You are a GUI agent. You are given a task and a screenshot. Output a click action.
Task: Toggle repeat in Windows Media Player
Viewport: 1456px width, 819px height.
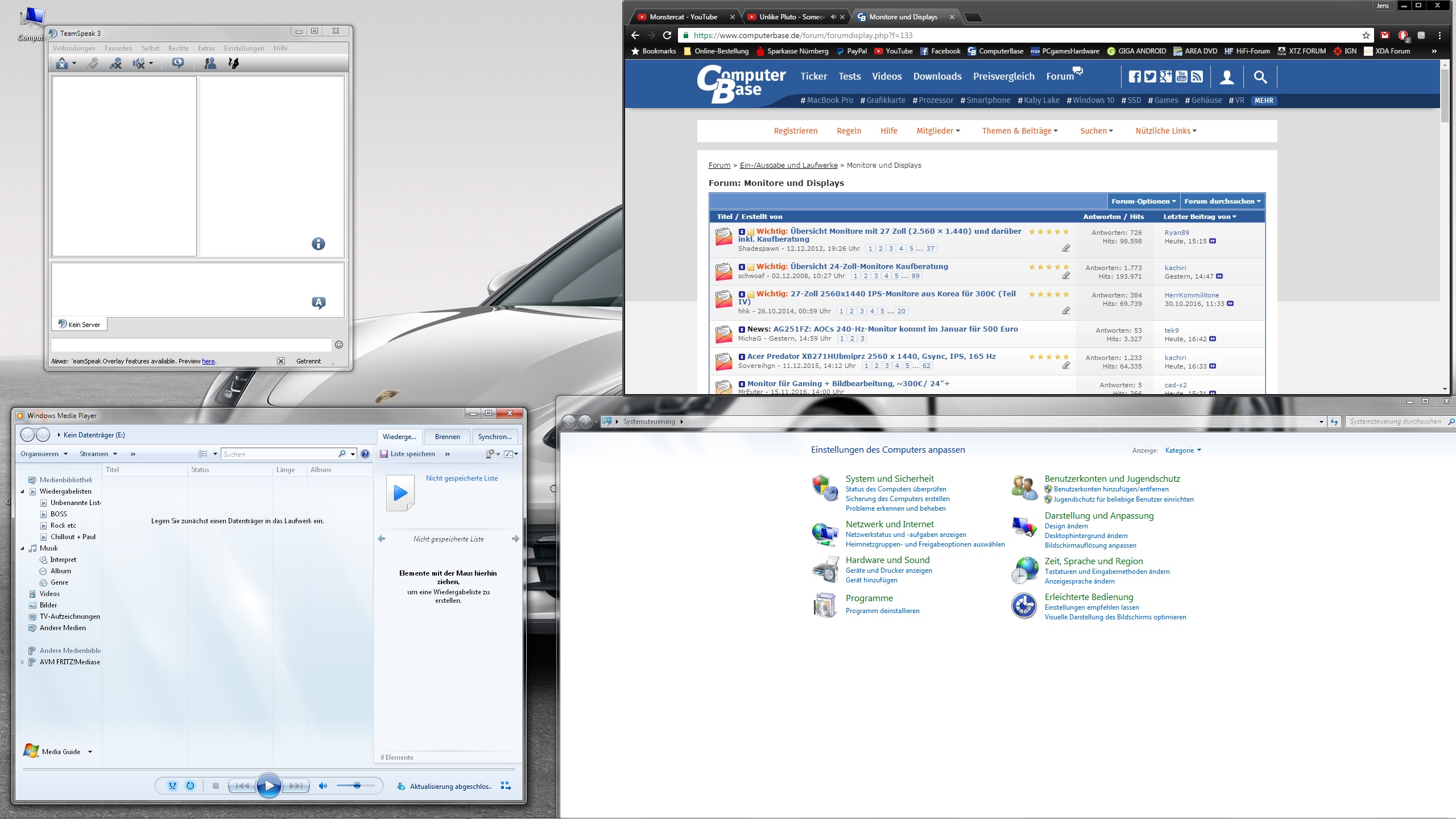coord(191,786)
